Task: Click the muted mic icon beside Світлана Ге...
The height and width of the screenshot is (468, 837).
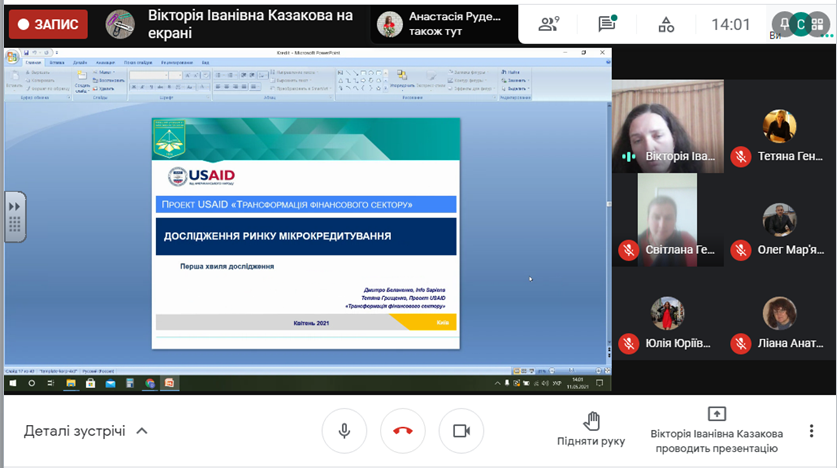Action: [x=629, y=250]
